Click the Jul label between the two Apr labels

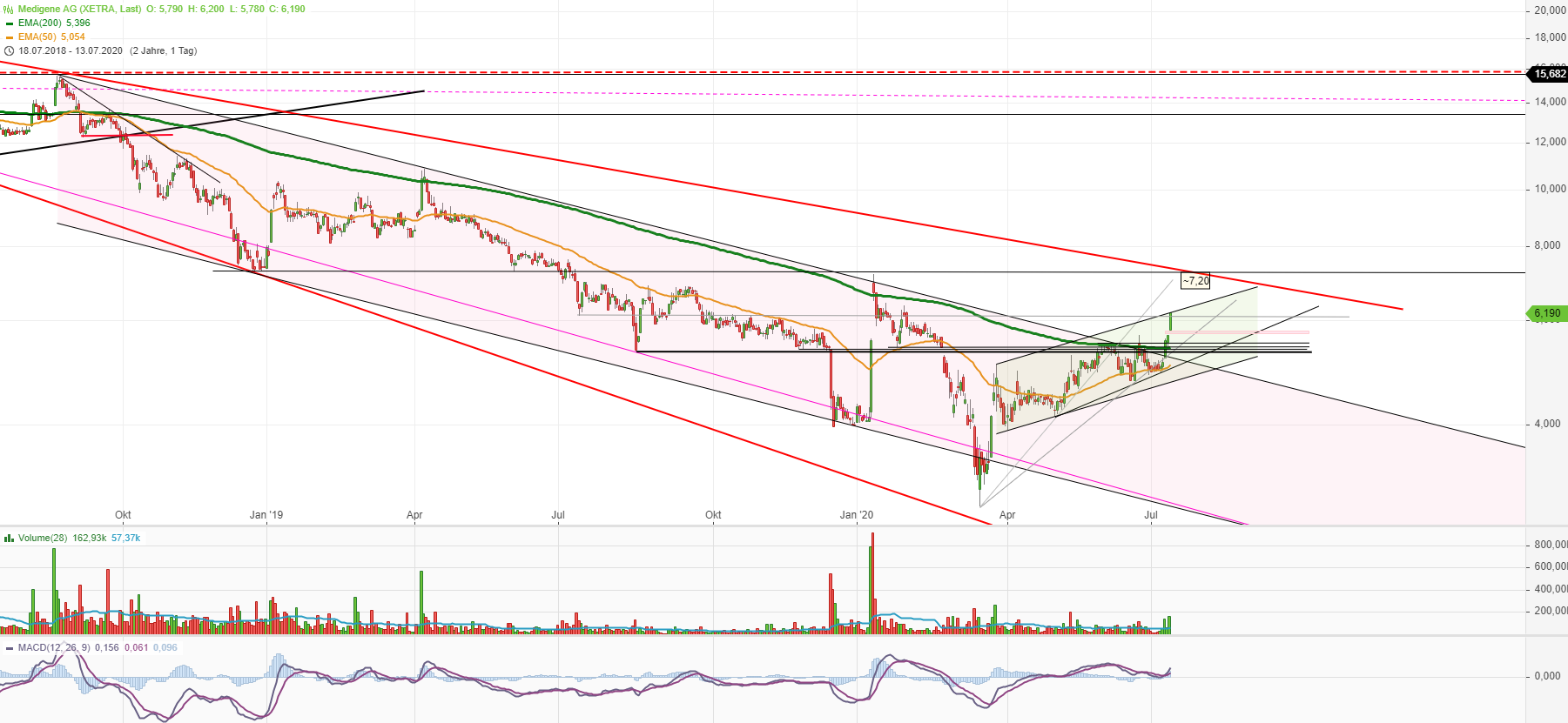pyautogui.click(x=558, y=515)
